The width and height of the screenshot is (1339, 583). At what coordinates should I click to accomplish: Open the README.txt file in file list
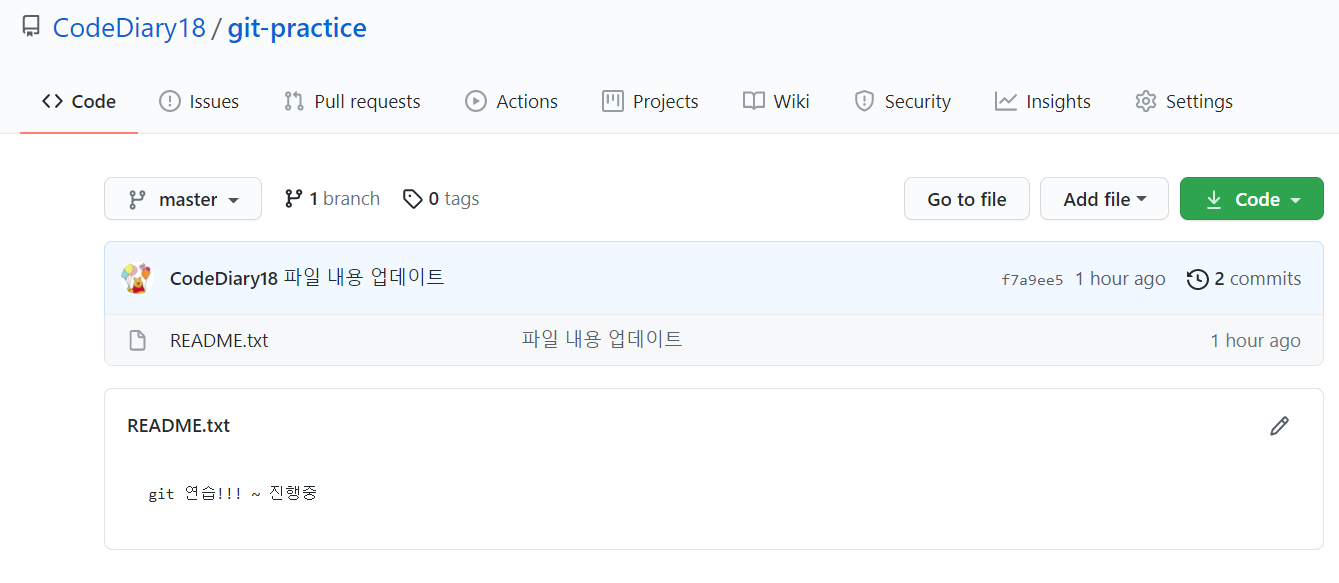point(219,340)
